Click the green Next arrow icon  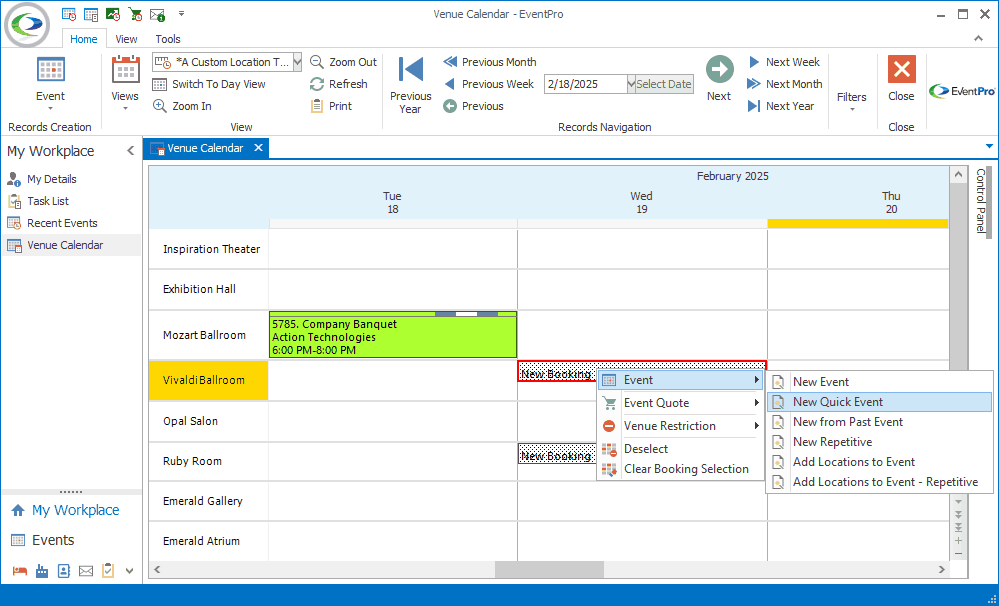click(x=719, y=69)
